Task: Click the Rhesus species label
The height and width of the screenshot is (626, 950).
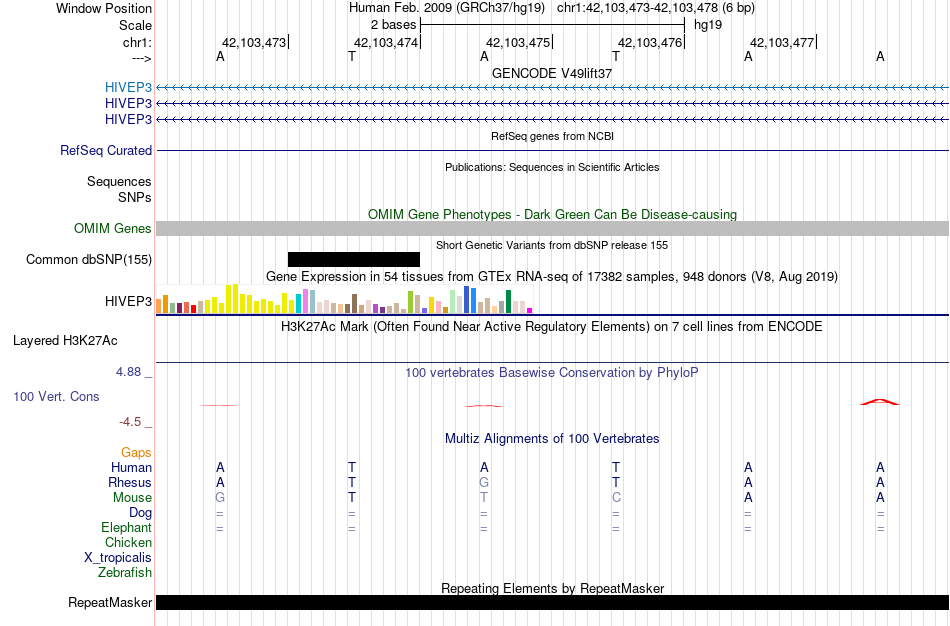Action: (130, 482)
